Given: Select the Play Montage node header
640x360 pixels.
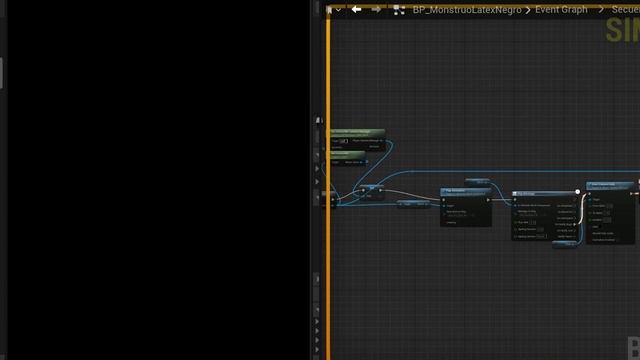Looking at the screenshot, I should click(544, 193).
